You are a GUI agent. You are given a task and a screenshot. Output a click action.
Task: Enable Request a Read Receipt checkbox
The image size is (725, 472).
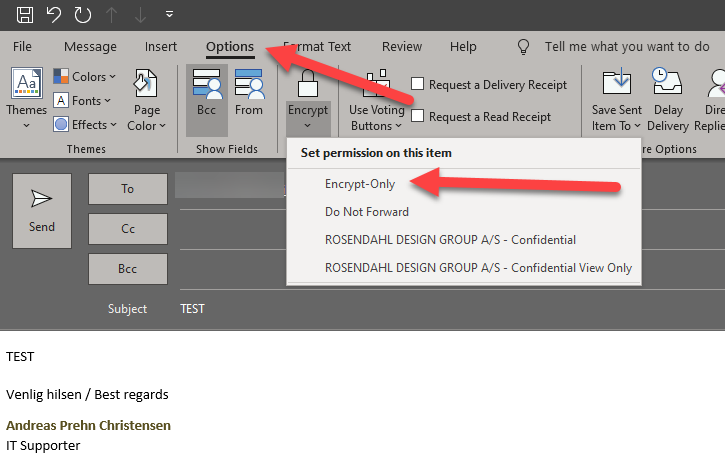click(418, 117)
